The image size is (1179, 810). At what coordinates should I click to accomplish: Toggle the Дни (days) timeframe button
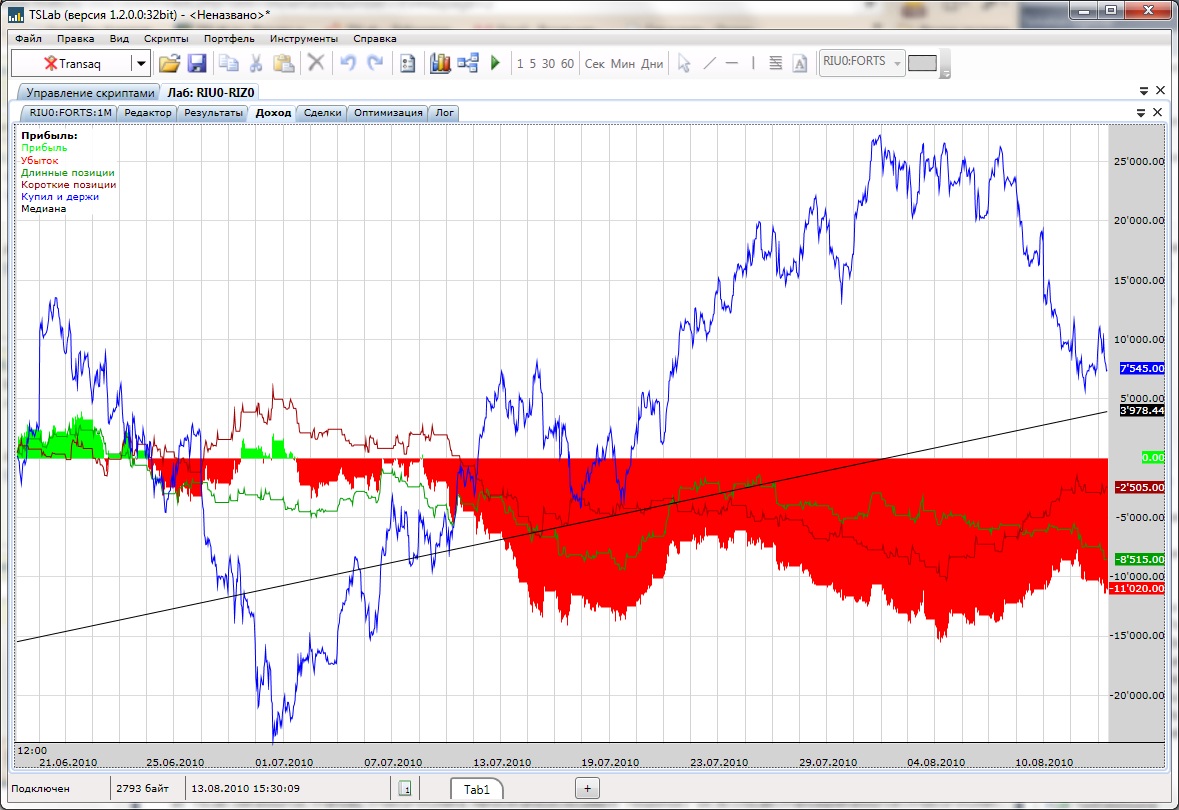[x=652, y=64]
